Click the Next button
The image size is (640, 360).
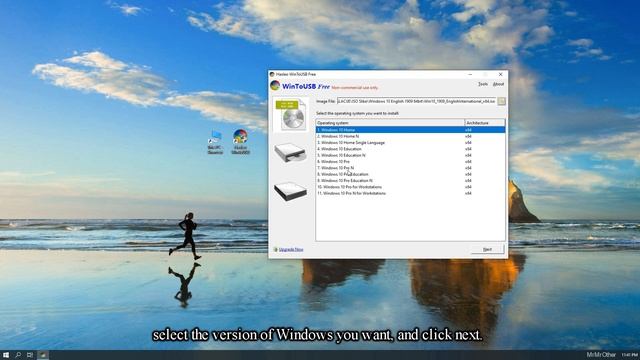487,249
